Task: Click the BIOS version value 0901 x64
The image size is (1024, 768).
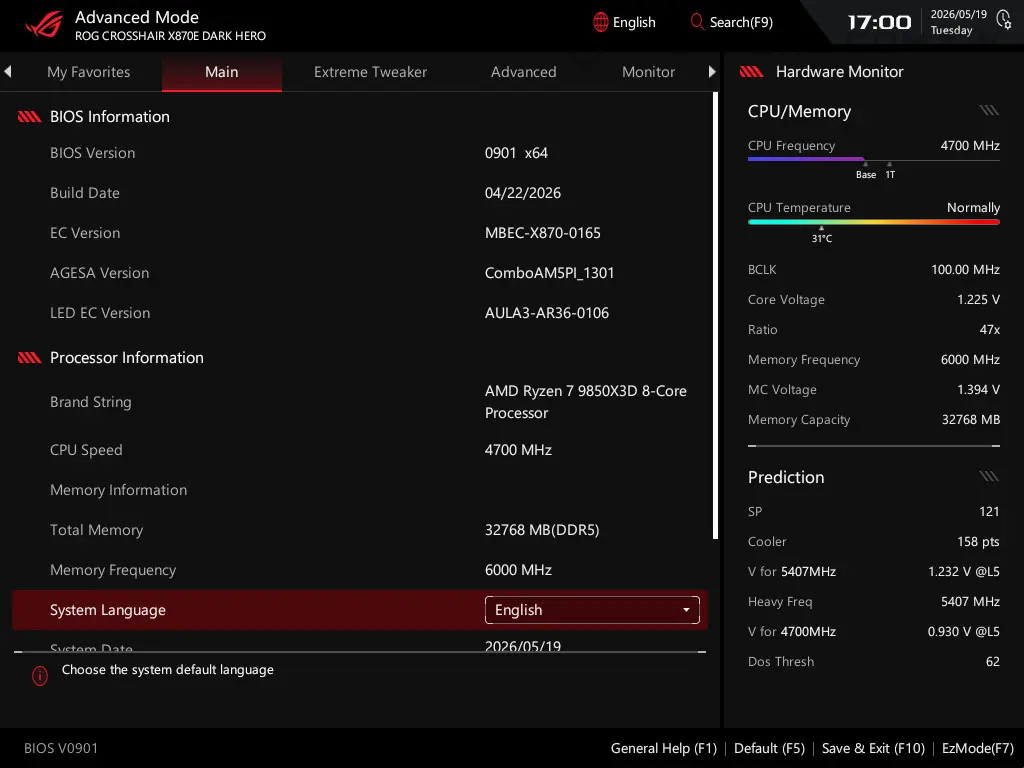Action: 516,153
